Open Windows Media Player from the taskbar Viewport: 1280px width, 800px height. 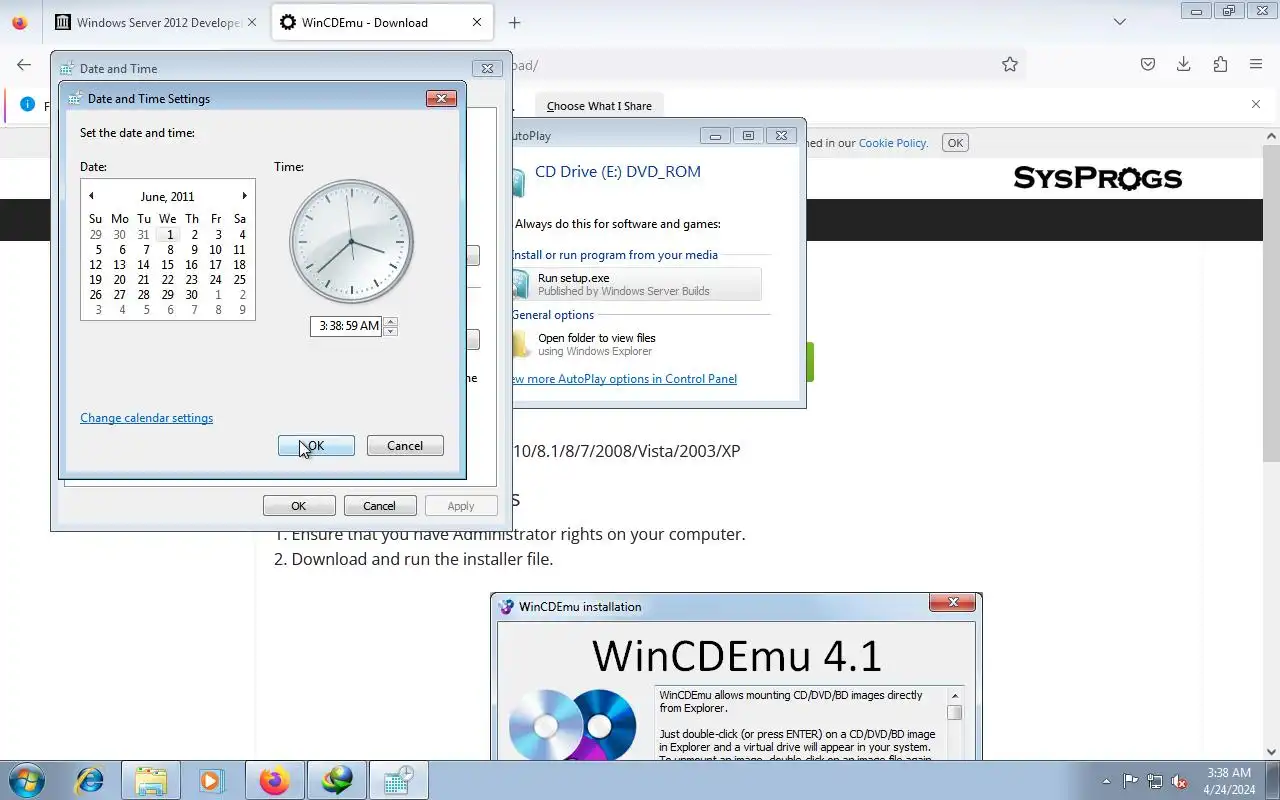[212, 780]
